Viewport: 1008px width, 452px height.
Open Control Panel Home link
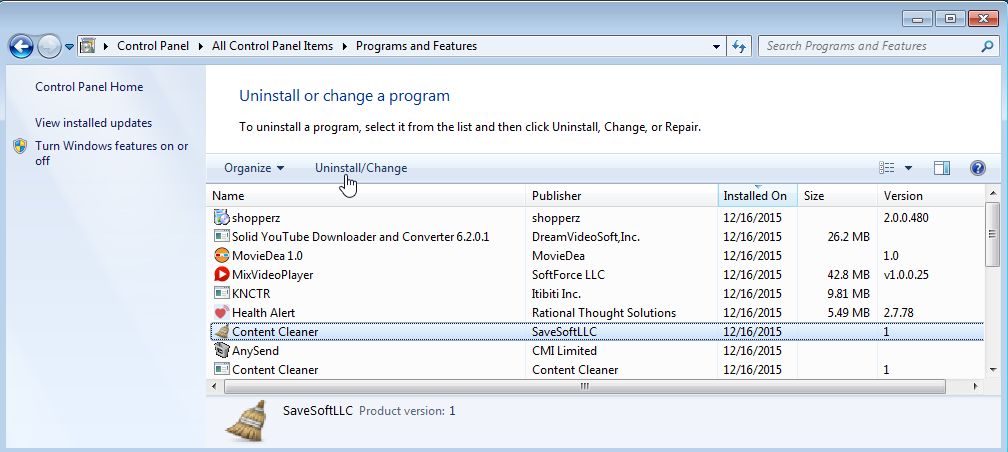click(89, 87)
